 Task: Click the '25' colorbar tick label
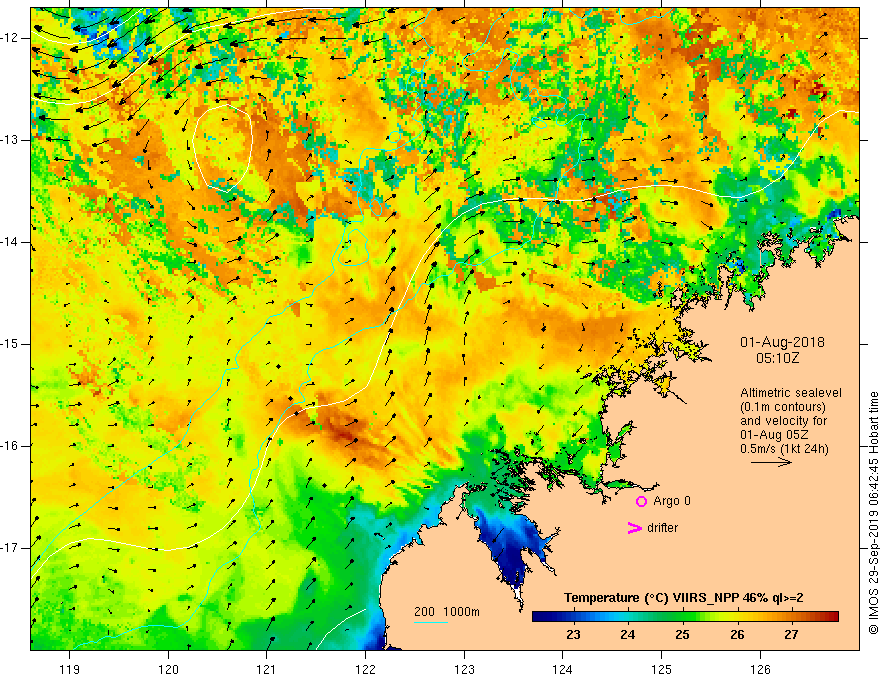click(x=682, y=635)
